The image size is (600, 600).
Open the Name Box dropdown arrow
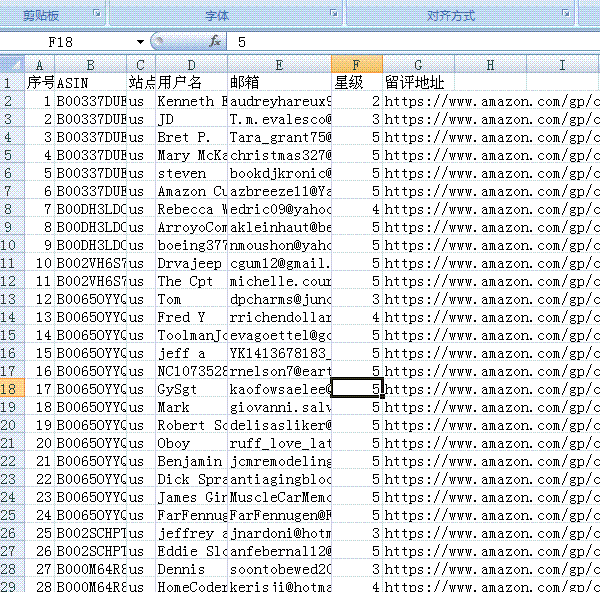click(140, 42)
